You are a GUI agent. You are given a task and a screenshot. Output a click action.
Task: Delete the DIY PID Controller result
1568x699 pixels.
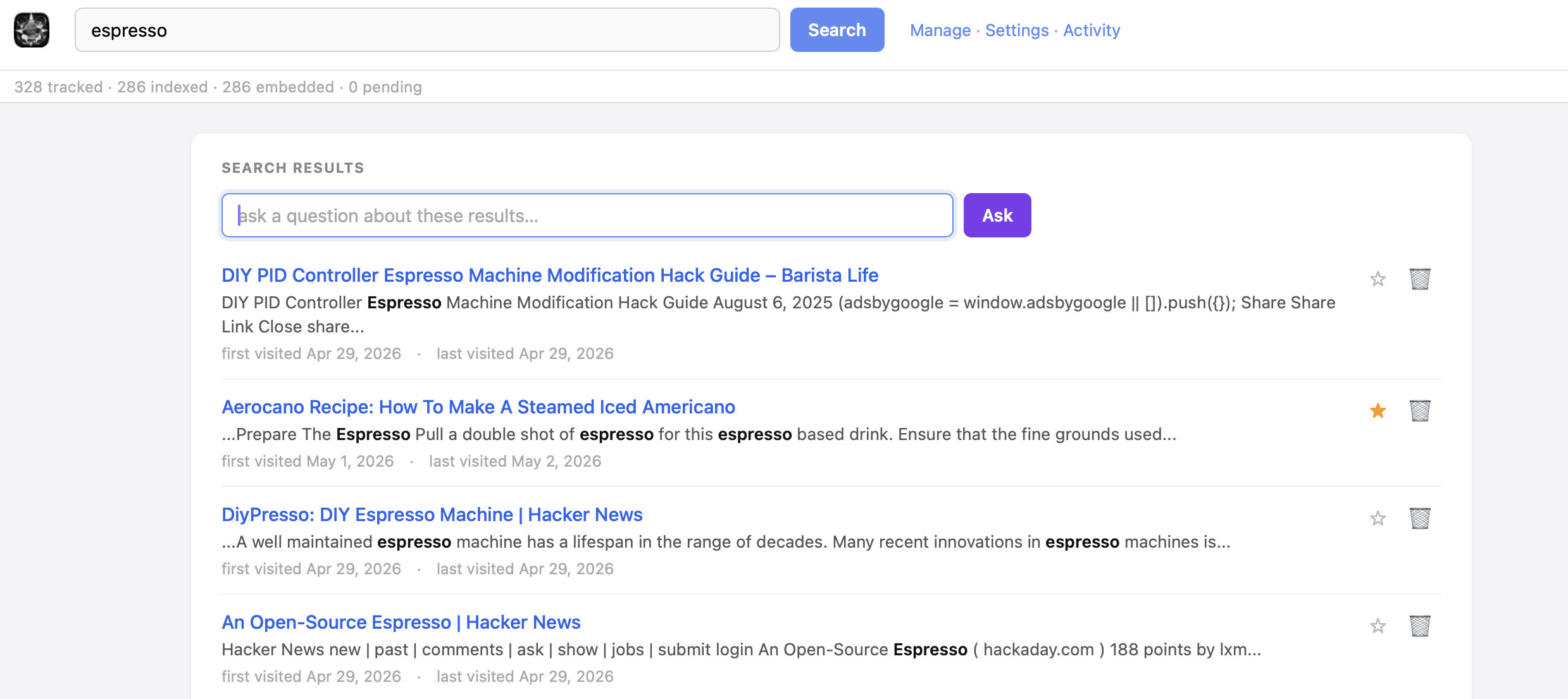pyautogui.click(x=1420, y=279)
